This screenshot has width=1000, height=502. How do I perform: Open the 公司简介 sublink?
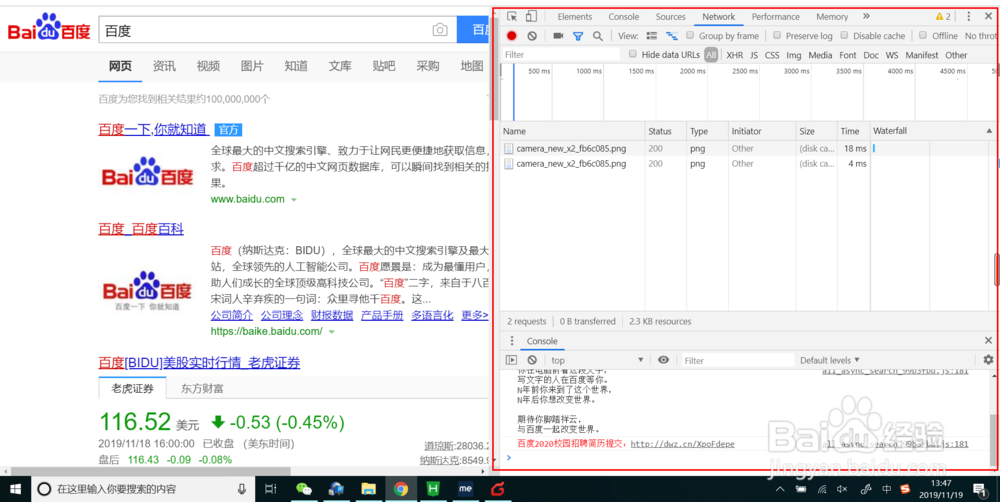(x=232, y=315)
